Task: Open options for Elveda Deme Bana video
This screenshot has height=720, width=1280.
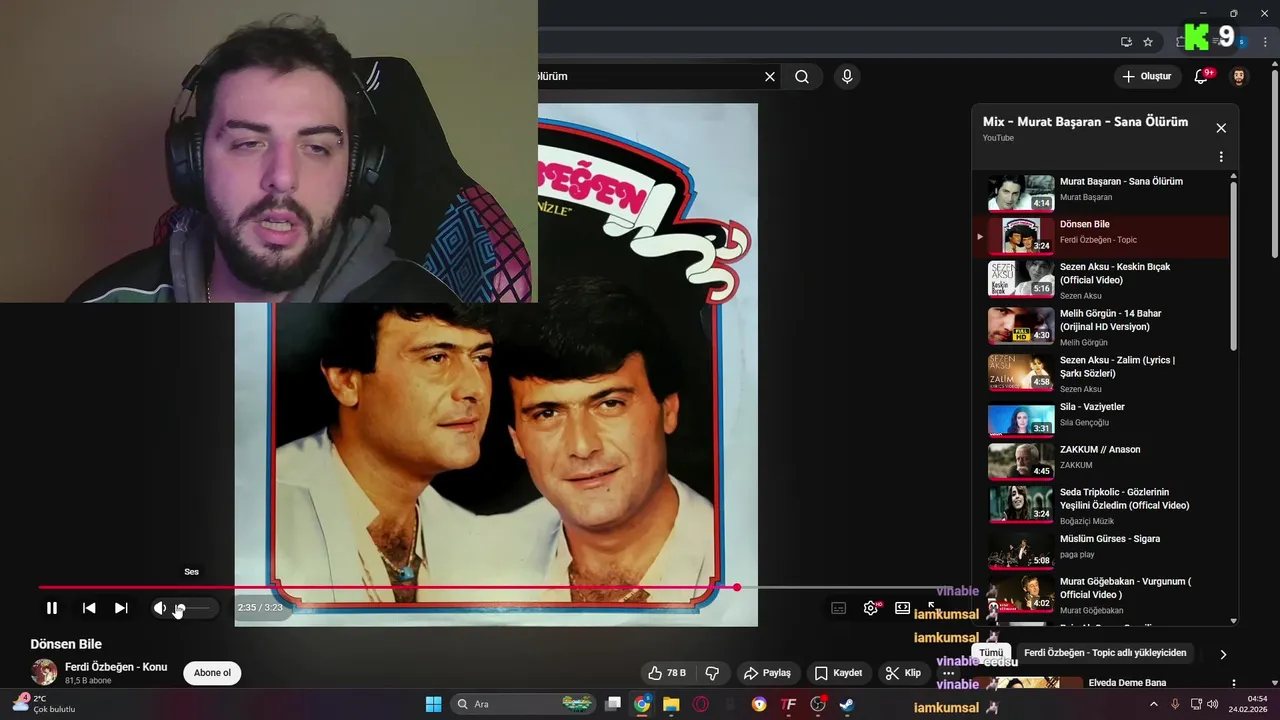Action: [x=1233, y=683]
